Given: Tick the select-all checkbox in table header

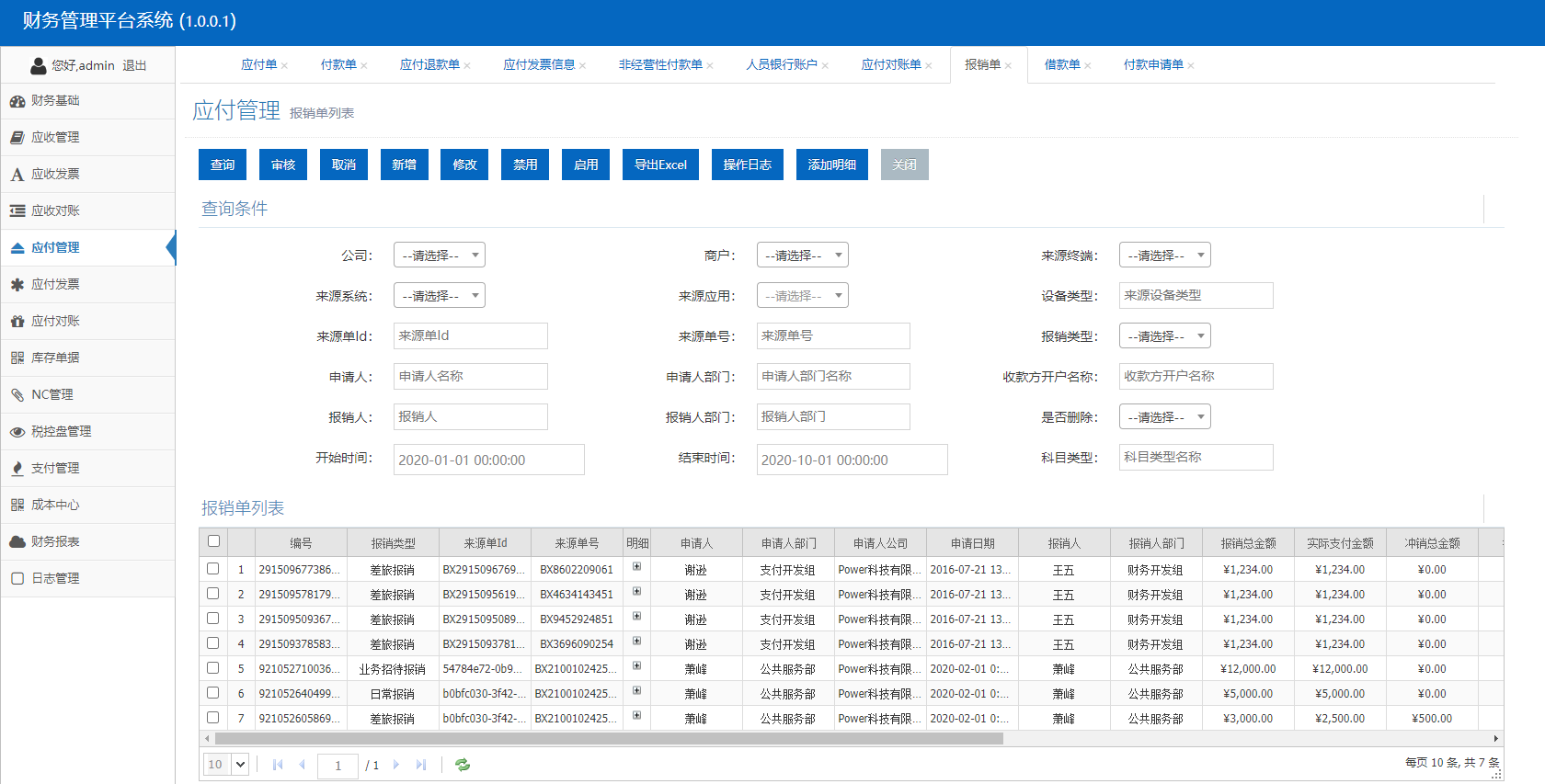Looking at the screenshot, I should (x=214, y=541).
